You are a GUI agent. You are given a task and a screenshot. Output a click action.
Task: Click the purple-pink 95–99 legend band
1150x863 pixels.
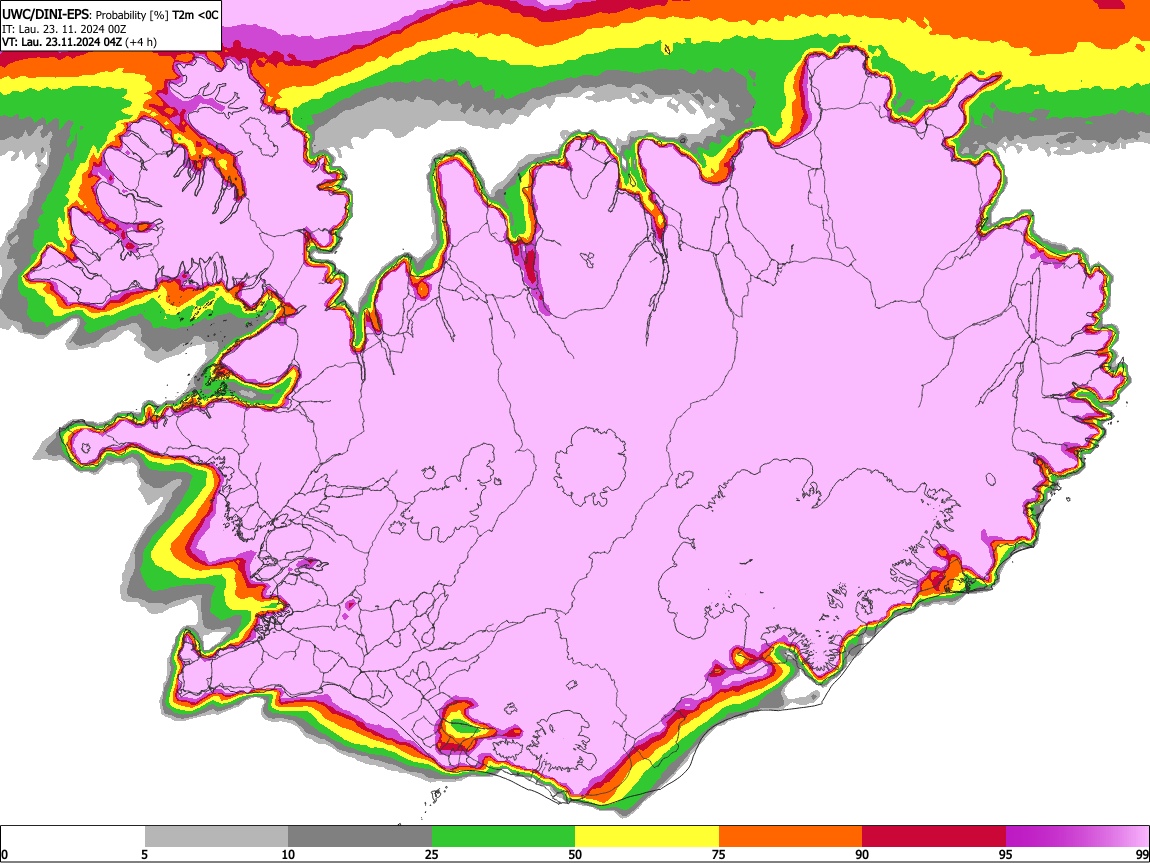tap(1077, 836)
